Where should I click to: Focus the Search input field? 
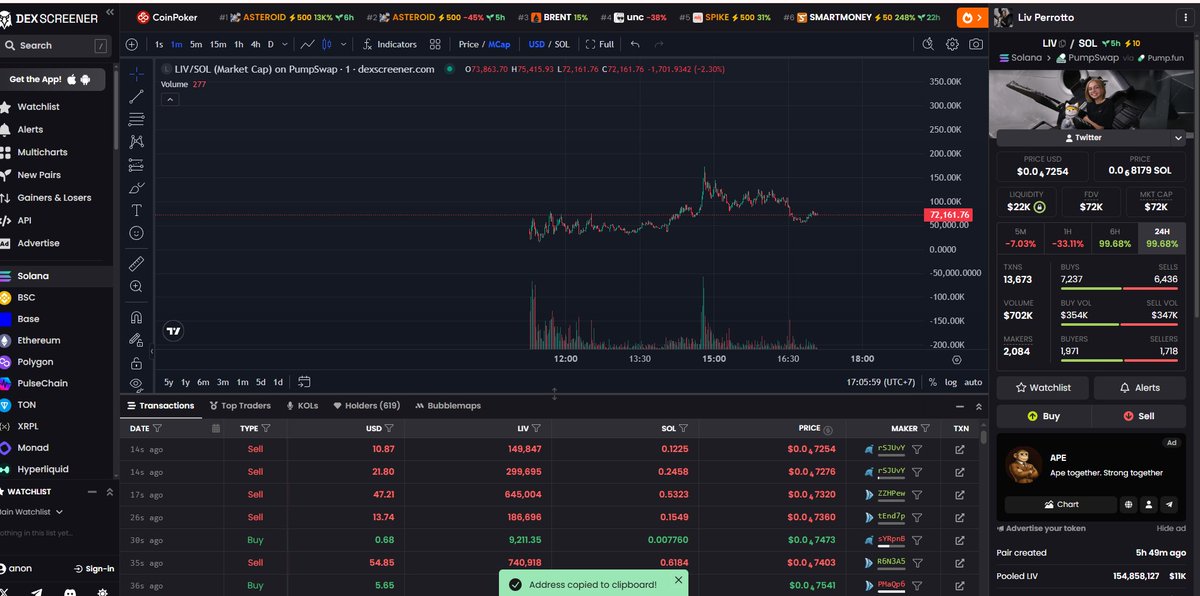pyautogui.click(x=57, y=45)
